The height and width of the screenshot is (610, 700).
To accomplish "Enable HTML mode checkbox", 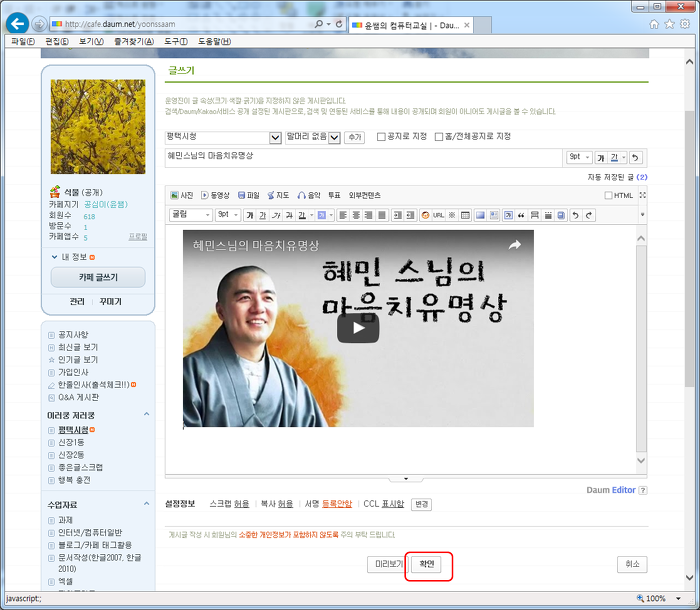I will point(608,195).
